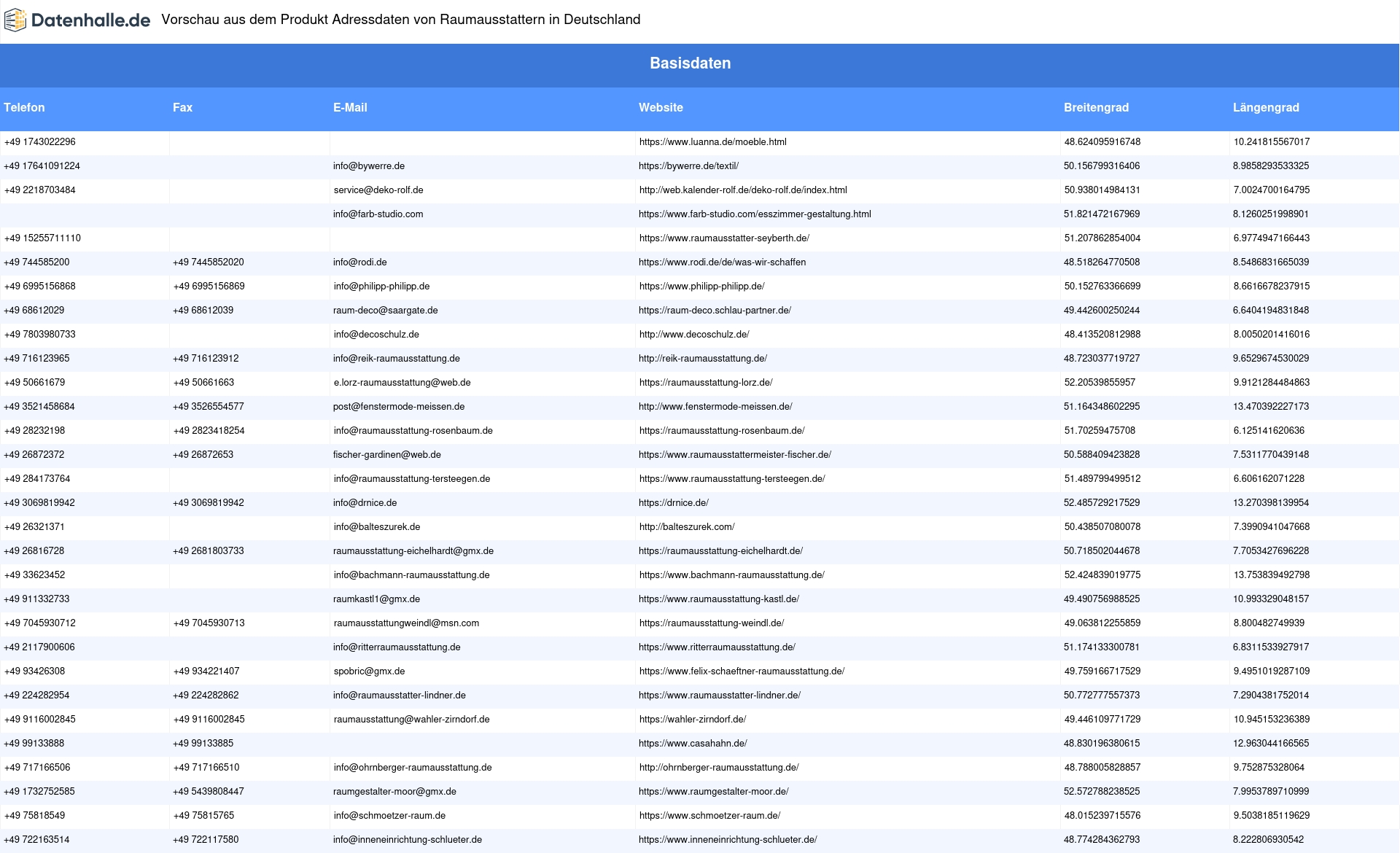
Task: Click fax number +49 7445852020
Action: (x=208, y=262)
